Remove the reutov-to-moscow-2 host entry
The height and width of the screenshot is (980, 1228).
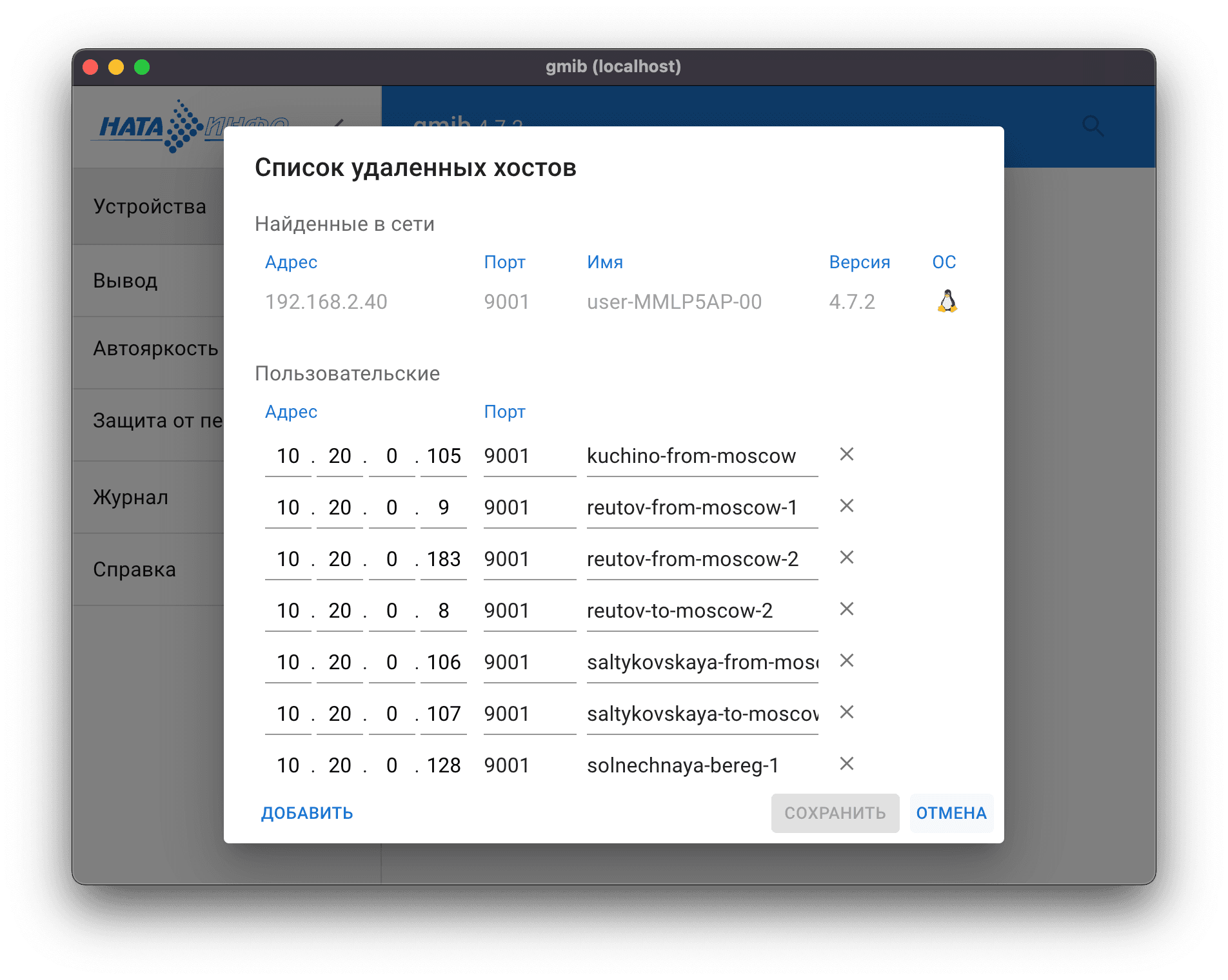click(x=847, y=609)
